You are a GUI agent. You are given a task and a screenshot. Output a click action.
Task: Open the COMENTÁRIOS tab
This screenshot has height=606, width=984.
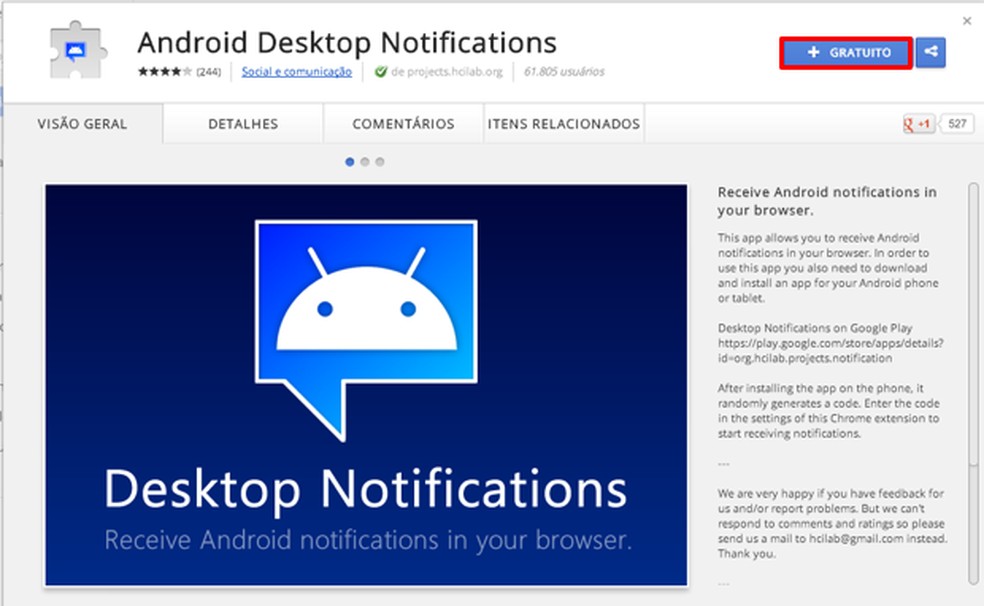404,124
